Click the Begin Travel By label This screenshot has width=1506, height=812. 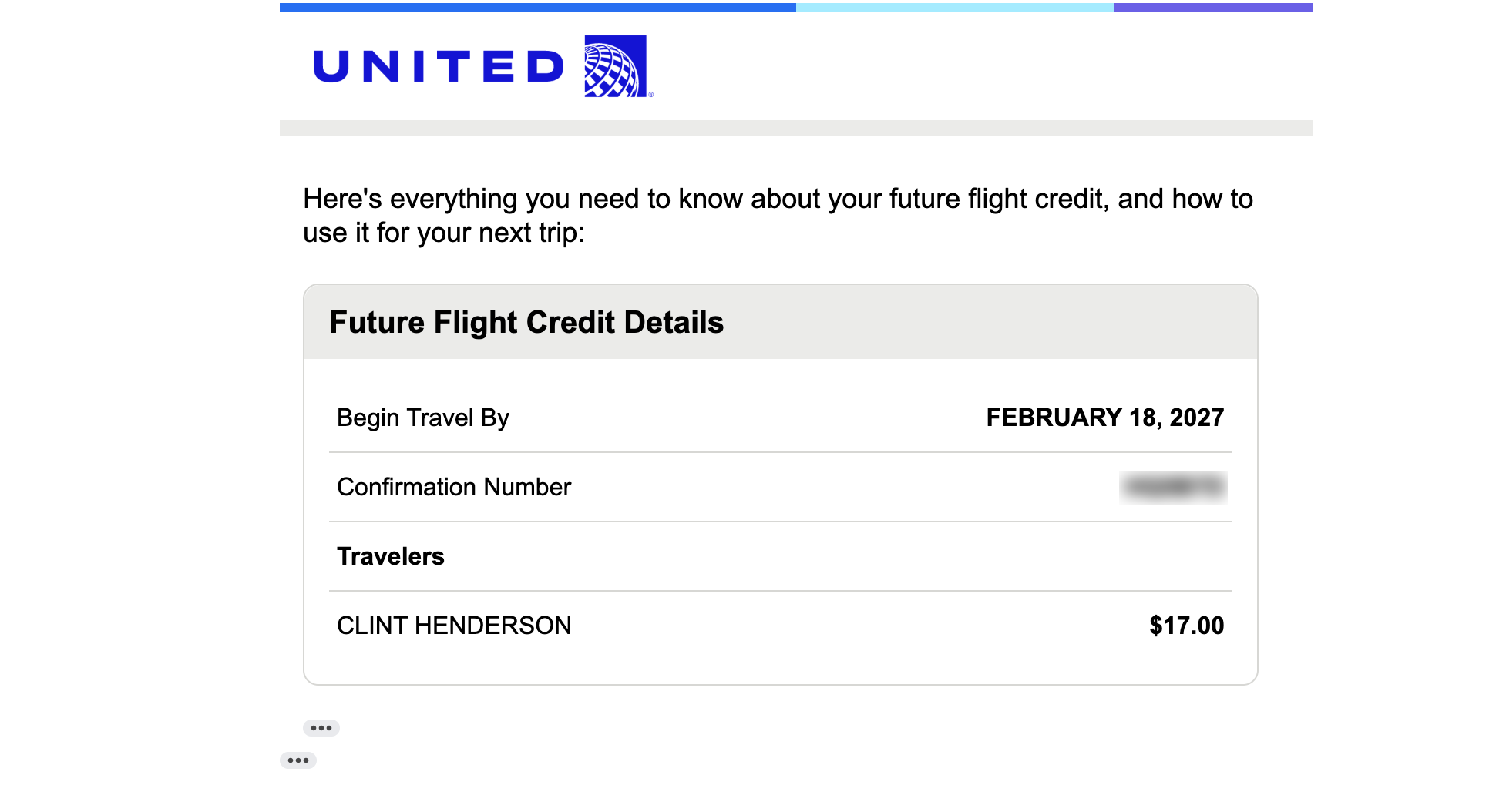pos(423,418)
